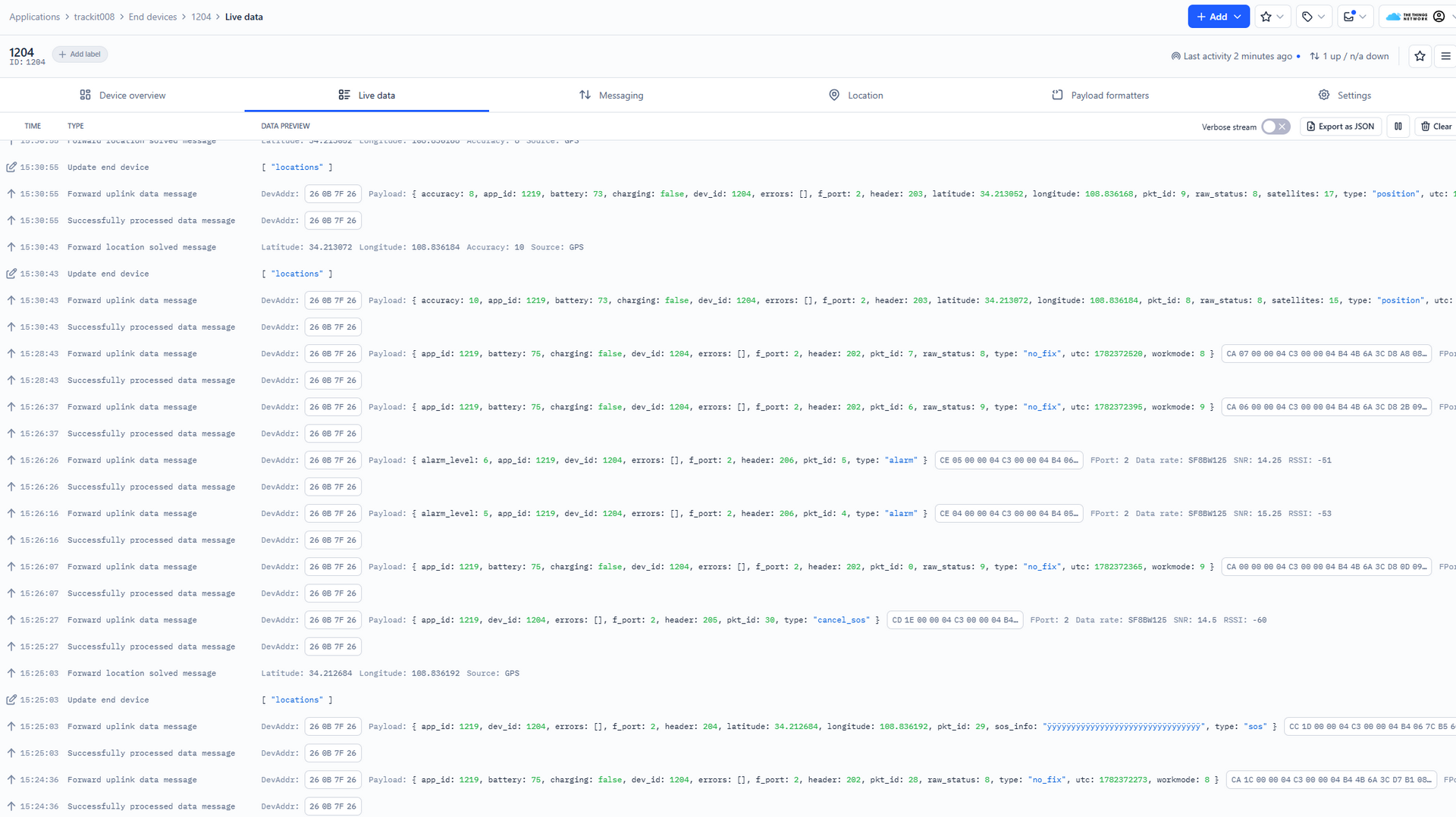This screenshot has width=1456, height=817.
Task: Click arrow icon of 15:30:43 Forward uplink row
Action: coord(11,300)
